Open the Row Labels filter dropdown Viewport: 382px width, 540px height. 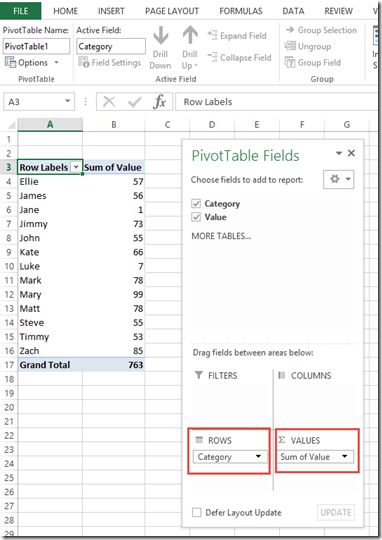pos(76,167)
